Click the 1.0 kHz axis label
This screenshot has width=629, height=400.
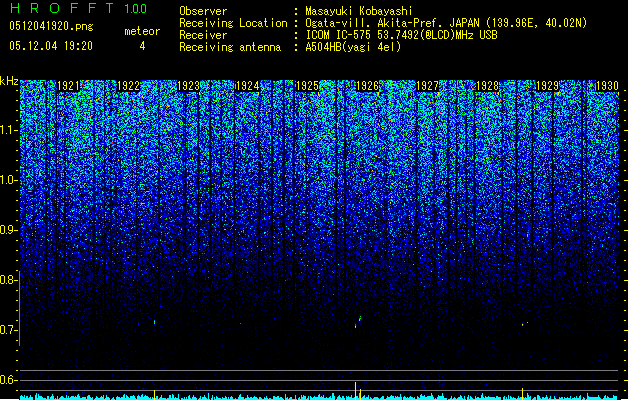(9, 180)
